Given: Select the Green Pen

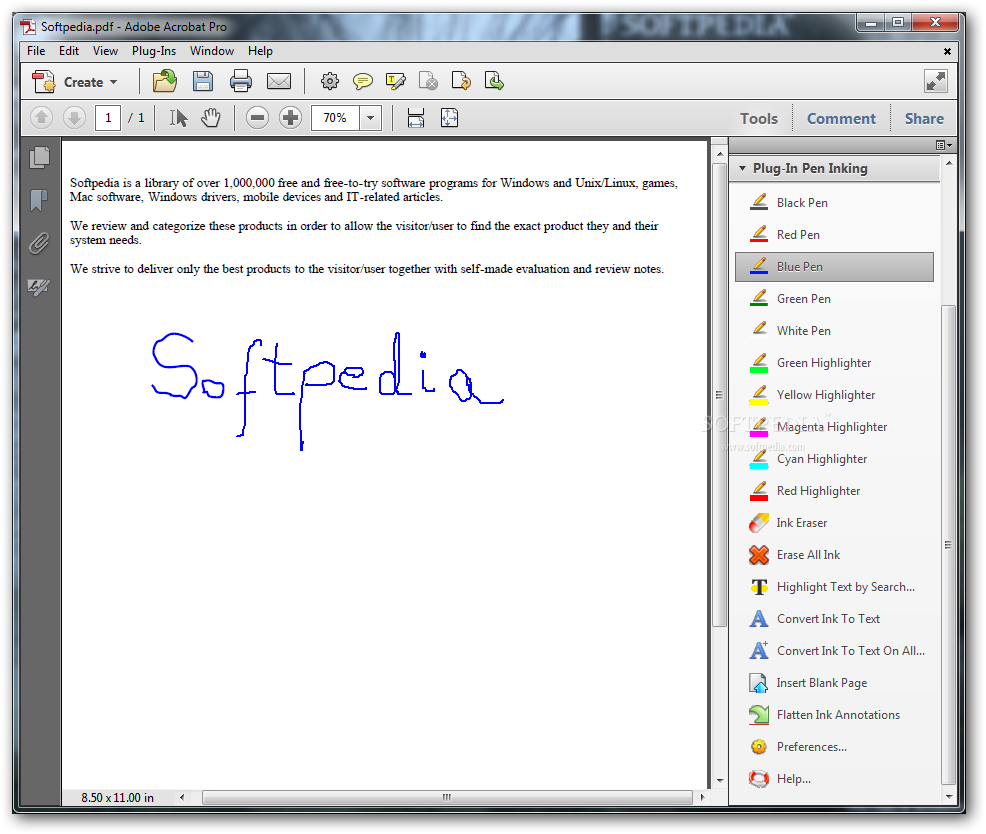Looking at the screenshot, I should click(834, 299).
